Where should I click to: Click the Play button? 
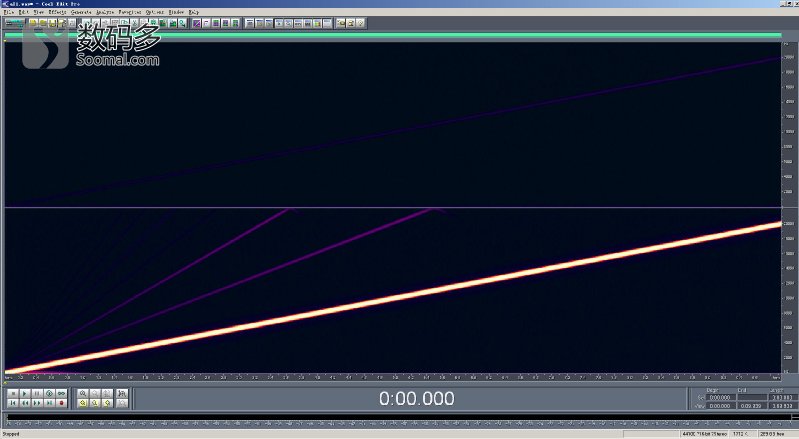tap(24, 394)
